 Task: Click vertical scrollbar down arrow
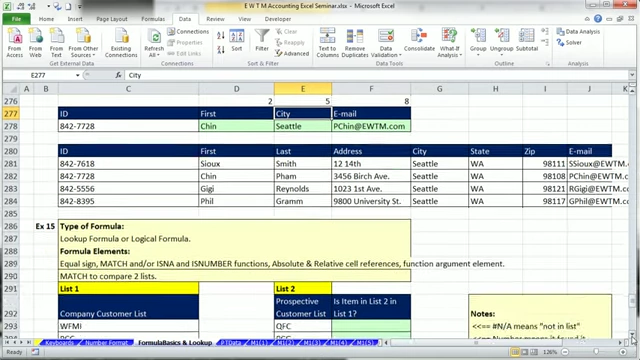pos(632,333)
